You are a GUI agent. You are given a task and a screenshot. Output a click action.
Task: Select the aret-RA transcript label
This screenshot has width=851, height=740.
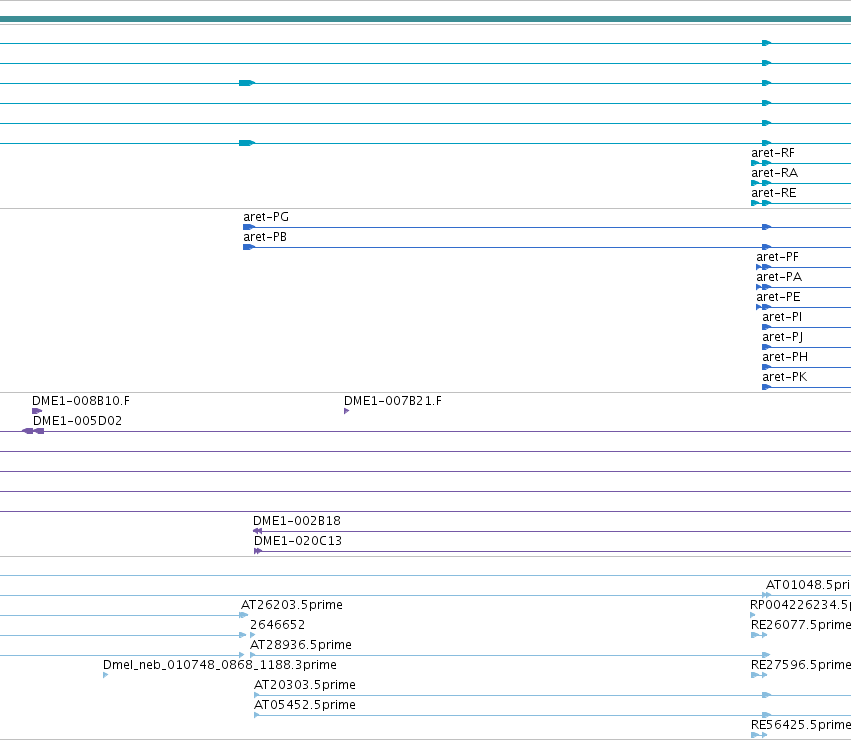click(774, 173)
